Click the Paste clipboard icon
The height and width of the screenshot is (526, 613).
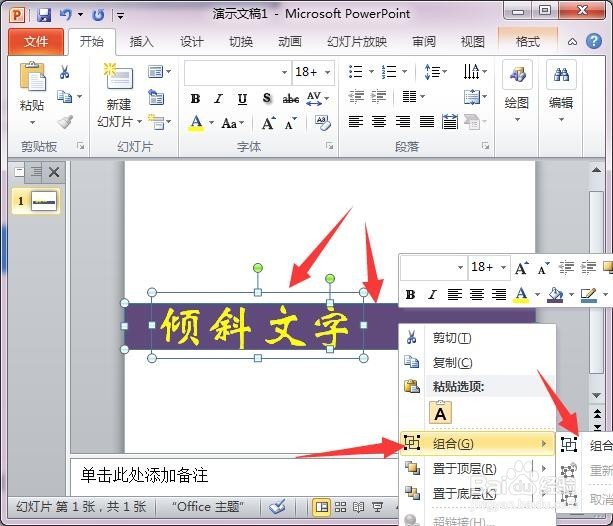coord(32,77)
